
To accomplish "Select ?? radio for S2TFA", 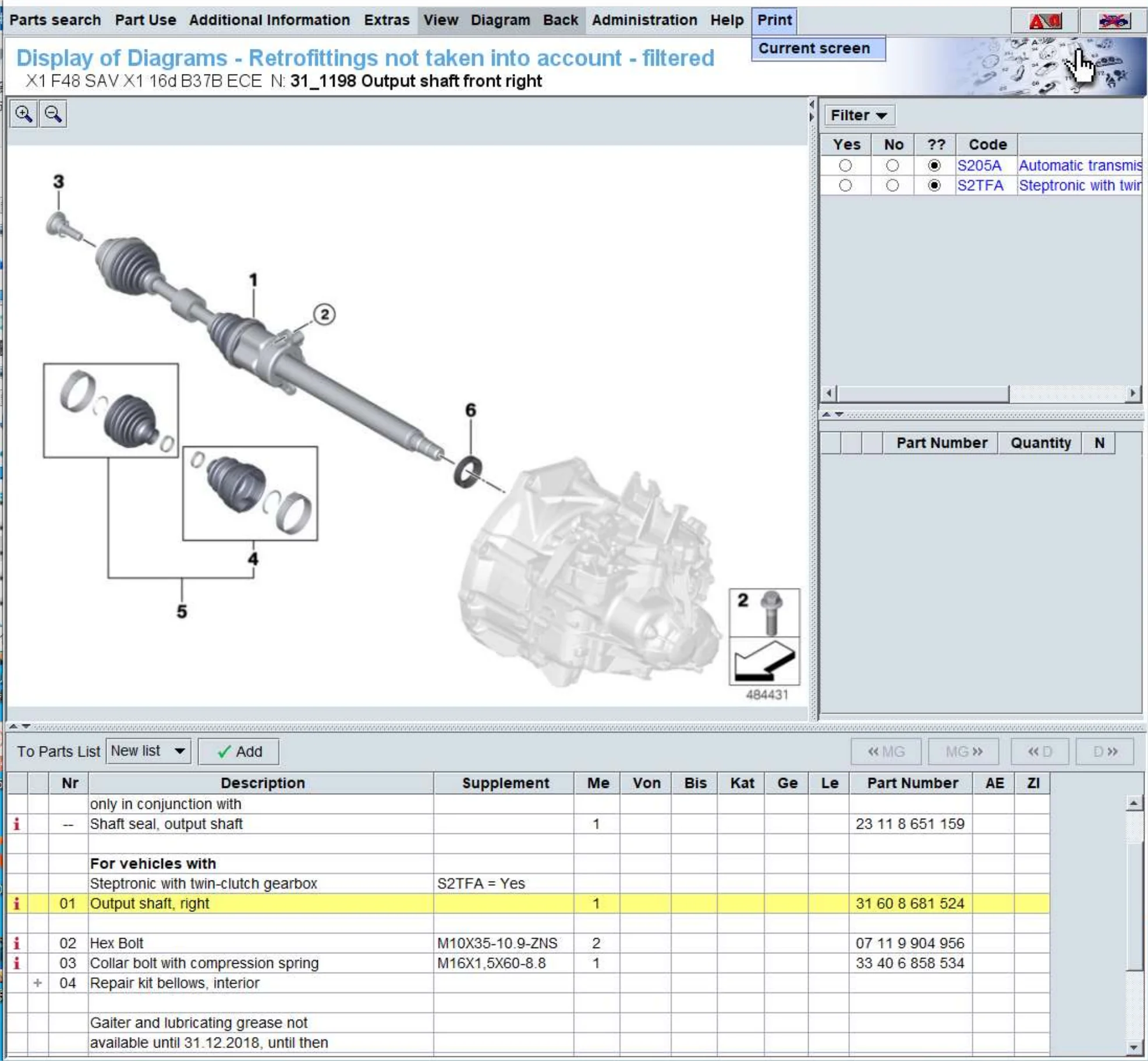I will pos(934,185).
